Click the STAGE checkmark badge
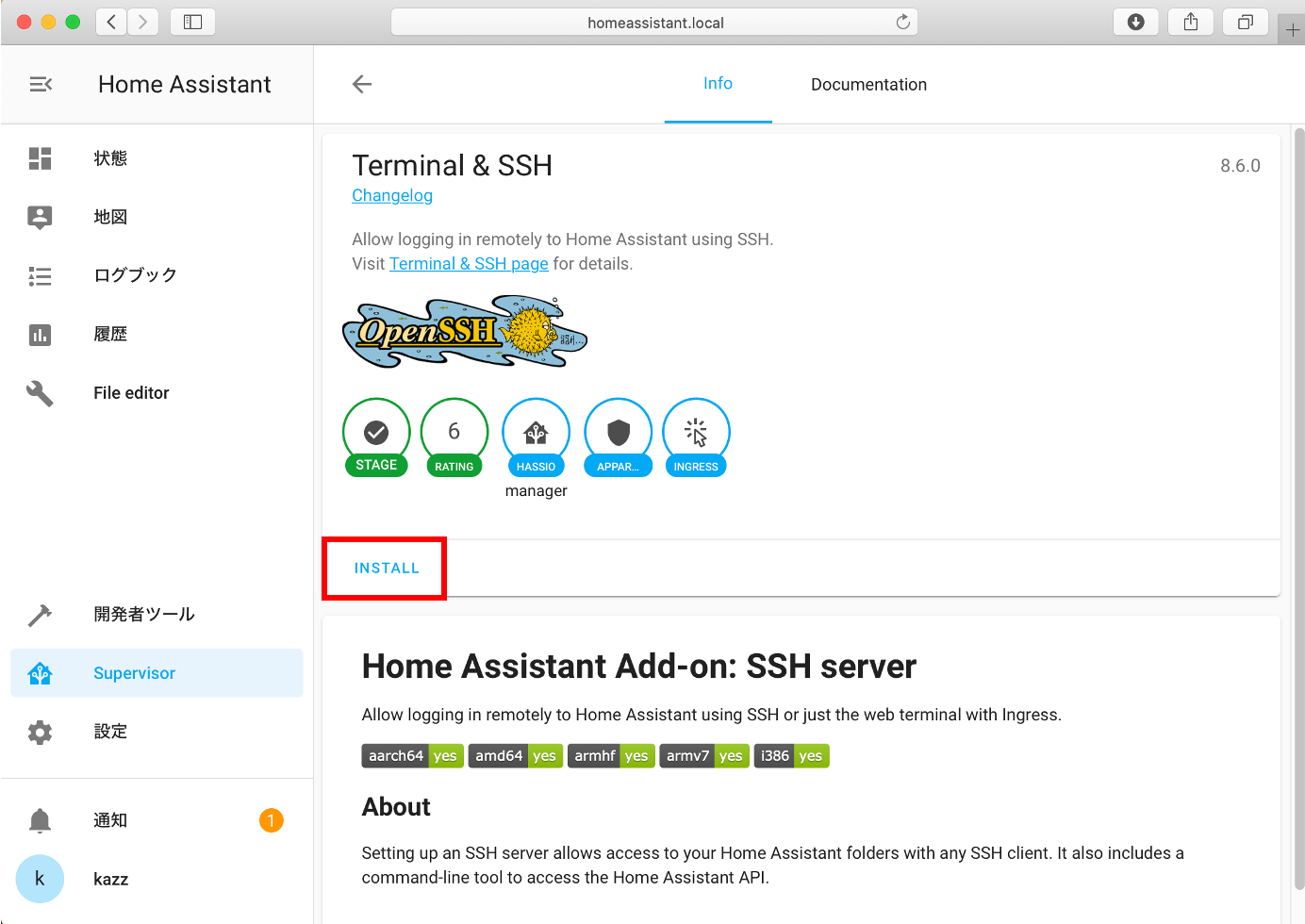Viewport: 1305px width, 924px height. 376,437
